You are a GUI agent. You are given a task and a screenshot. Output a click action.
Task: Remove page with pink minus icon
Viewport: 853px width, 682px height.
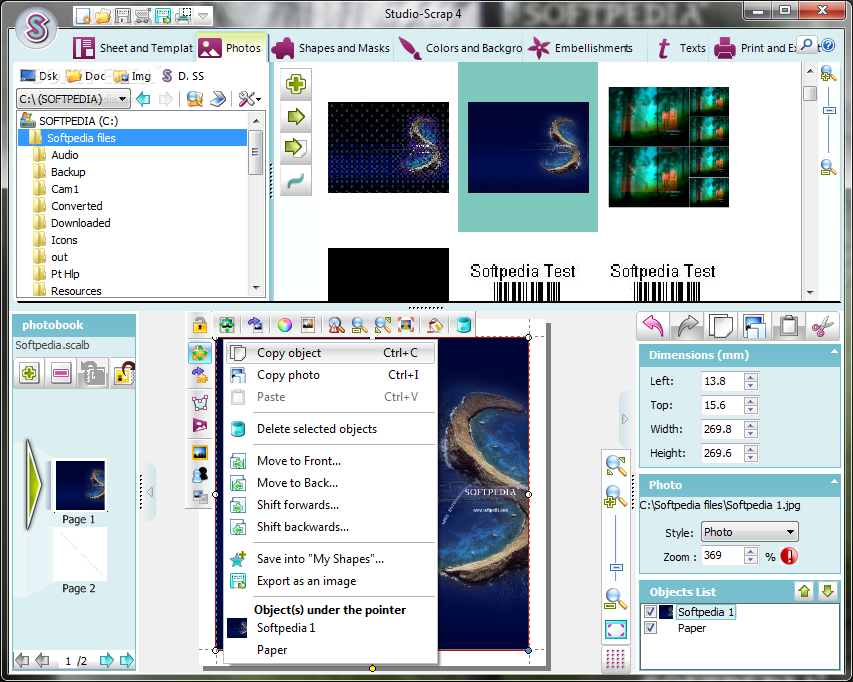click(61, 373)
